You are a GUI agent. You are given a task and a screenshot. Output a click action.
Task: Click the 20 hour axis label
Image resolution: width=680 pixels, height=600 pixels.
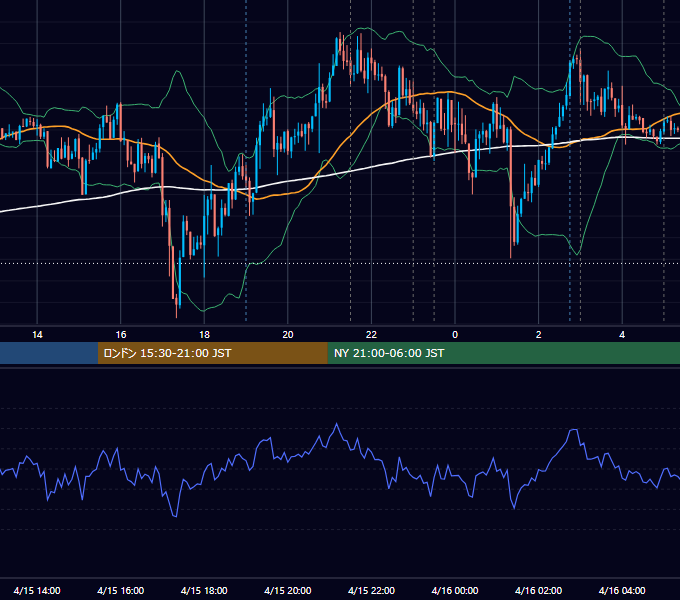pyautogui.click(x=288, y=335)
